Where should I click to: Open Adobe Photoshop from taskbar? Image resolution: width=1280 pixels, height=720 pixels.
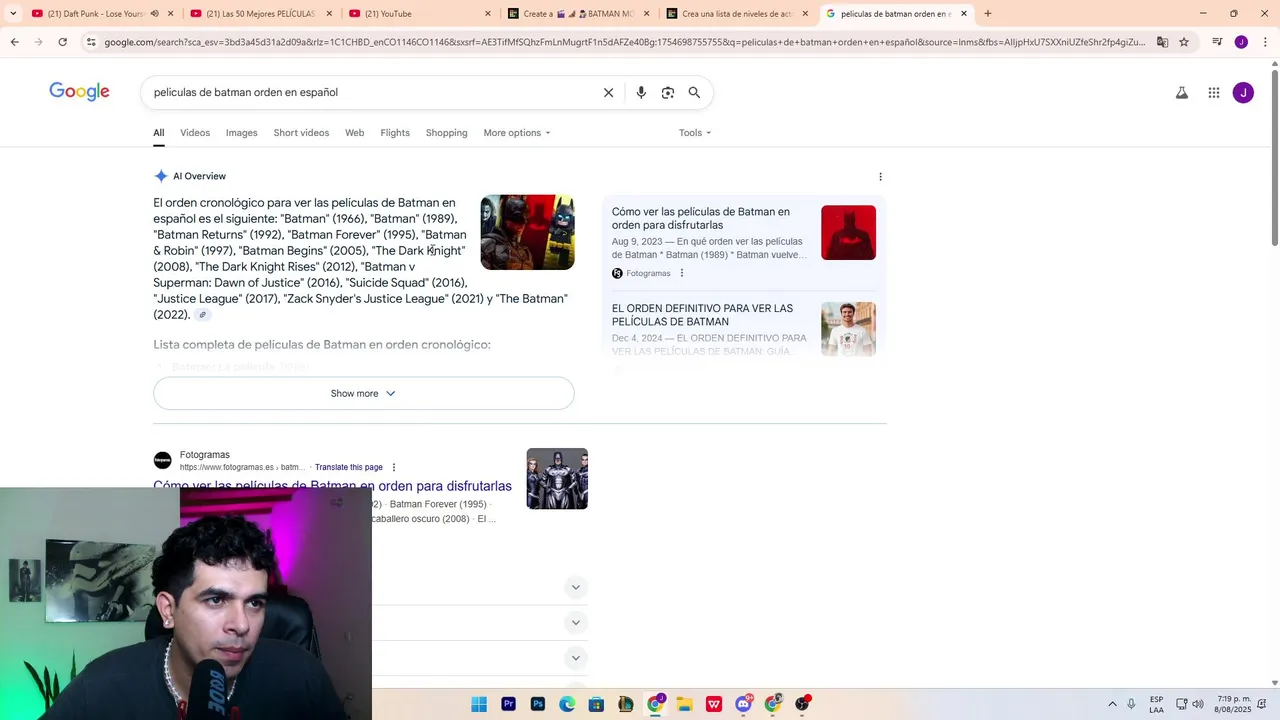tap(538, 704)
